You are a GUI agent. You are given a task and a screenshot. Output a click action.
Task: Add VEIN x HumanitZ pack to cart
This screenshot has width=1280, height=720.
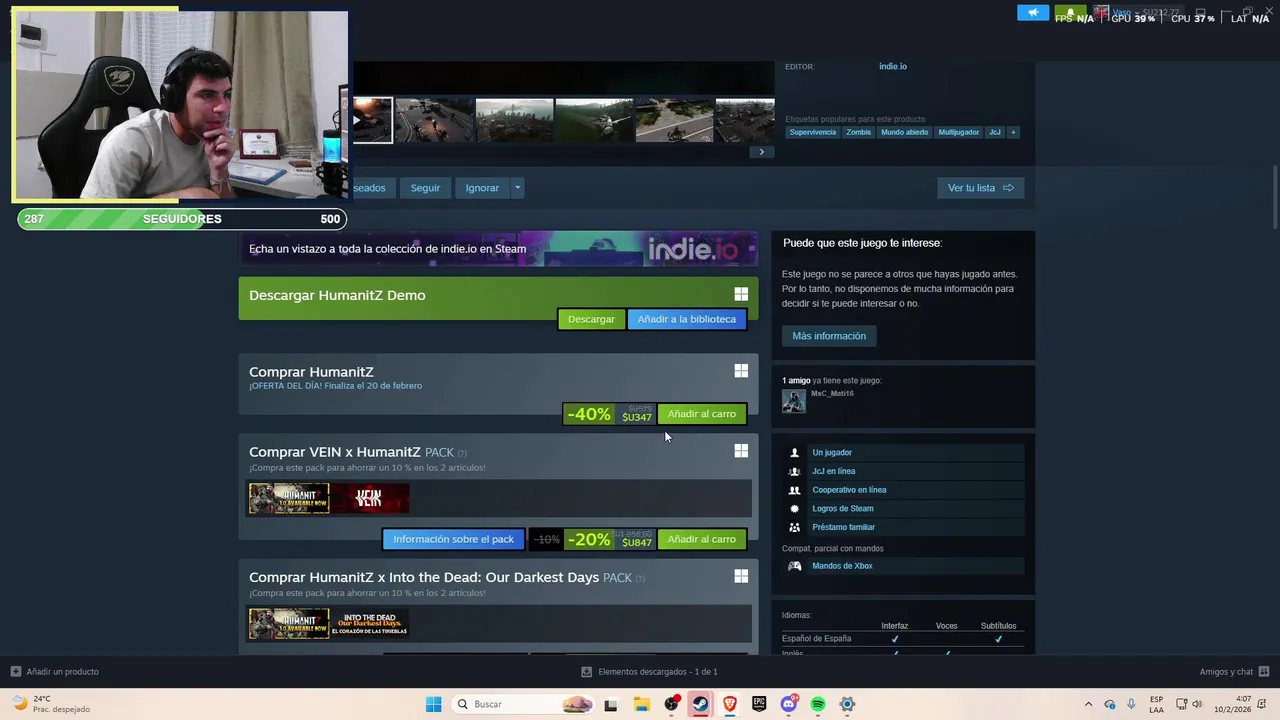(x=701, y=539)
